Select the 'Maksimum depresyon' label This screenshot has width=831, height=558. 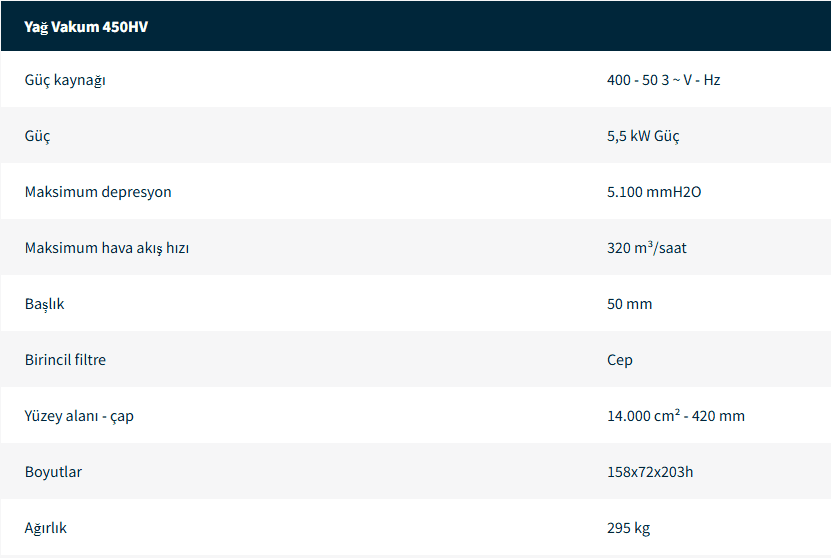tap(98, 192)
